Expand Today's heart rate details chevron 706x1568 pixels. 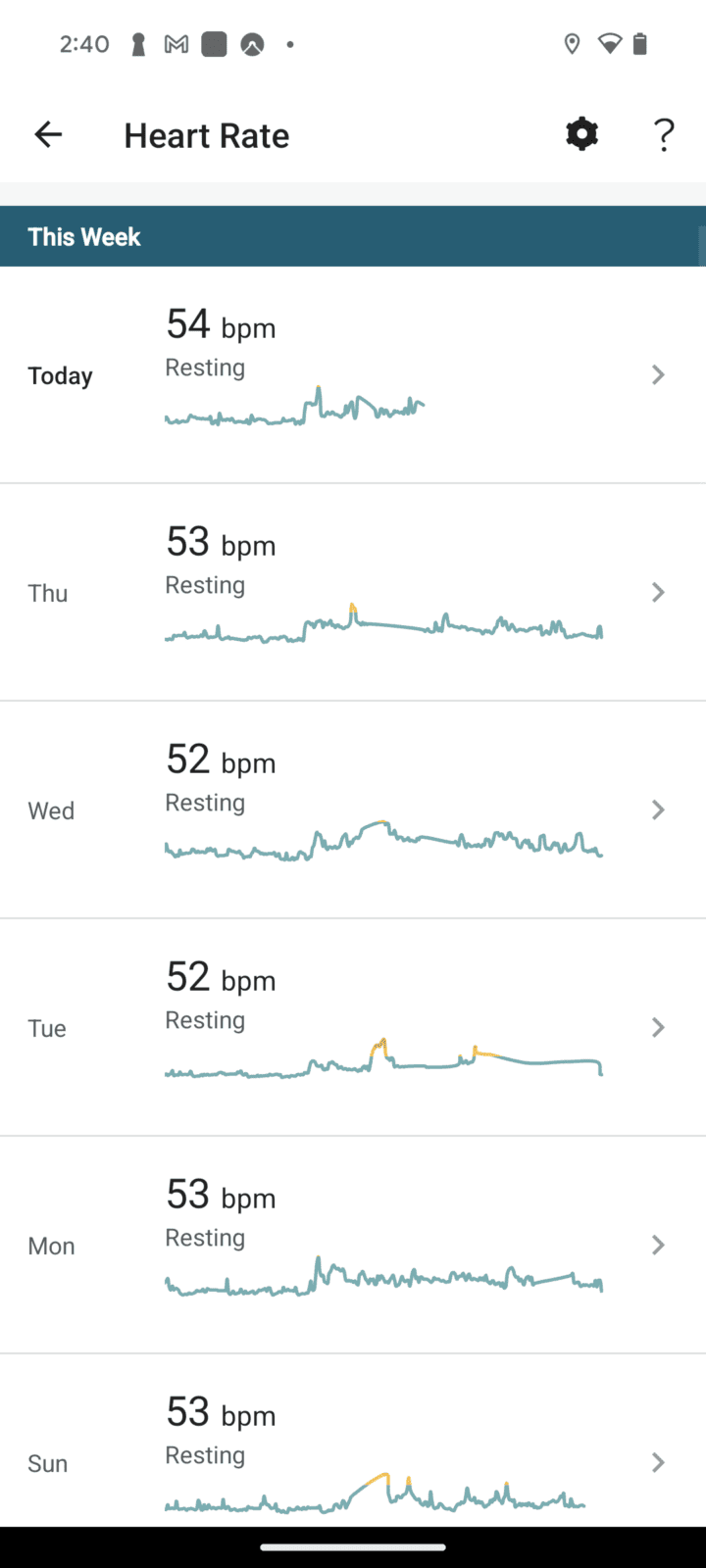658,374
